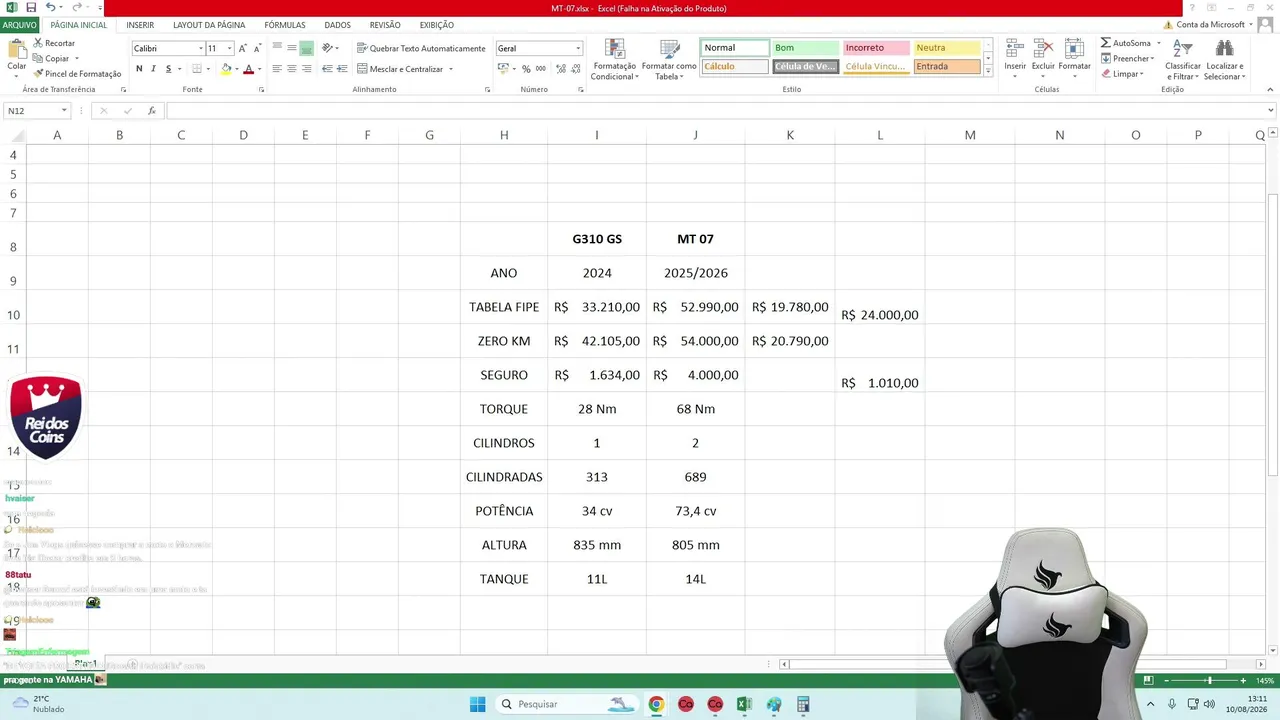Select cell with R$ 52.990,00
Image resolution: width=1280 pixels, height=720 pixels.
[695, 307]
